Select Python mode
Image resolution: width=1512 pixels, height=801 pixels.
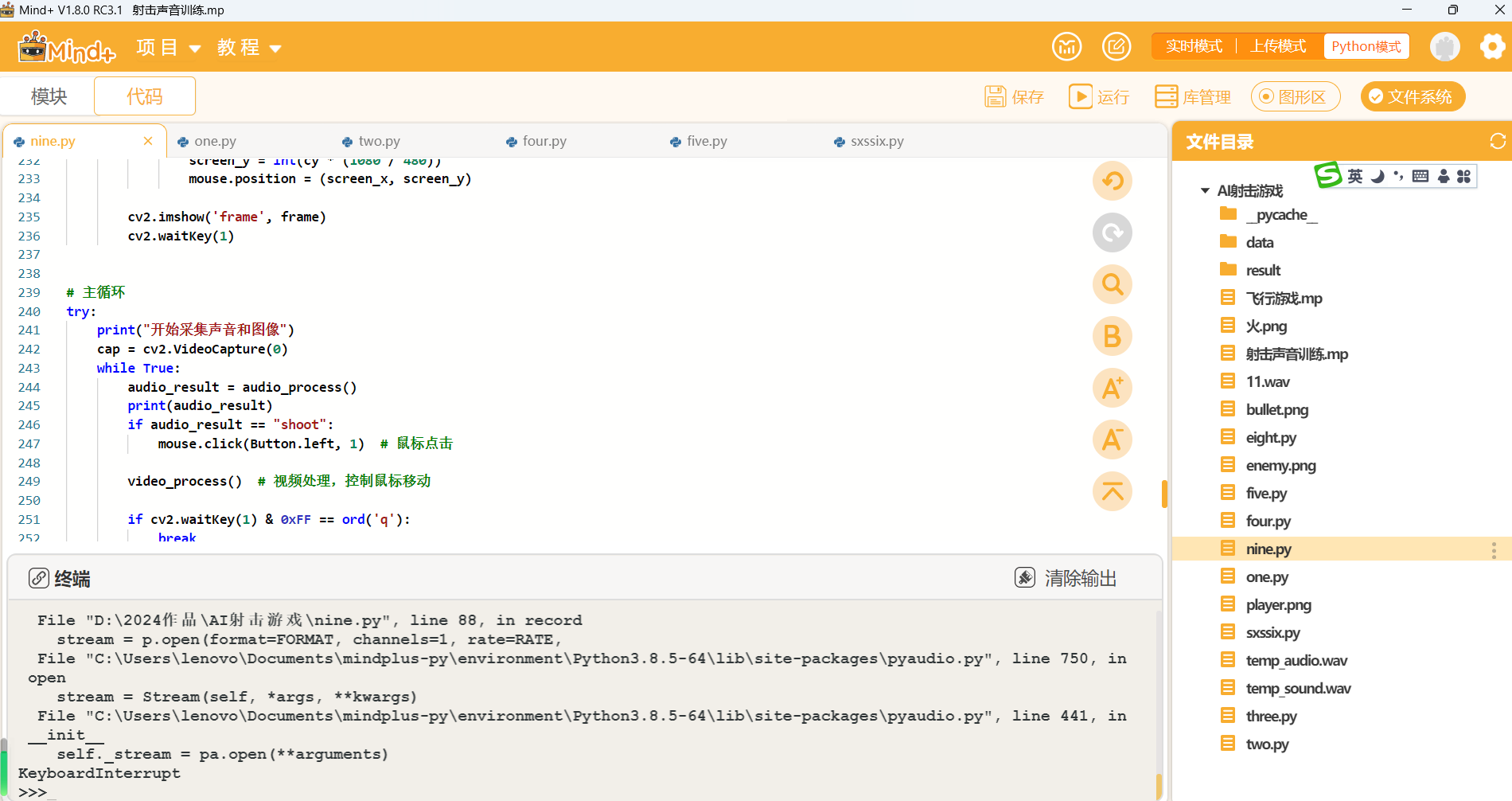tap(1366, 46)
